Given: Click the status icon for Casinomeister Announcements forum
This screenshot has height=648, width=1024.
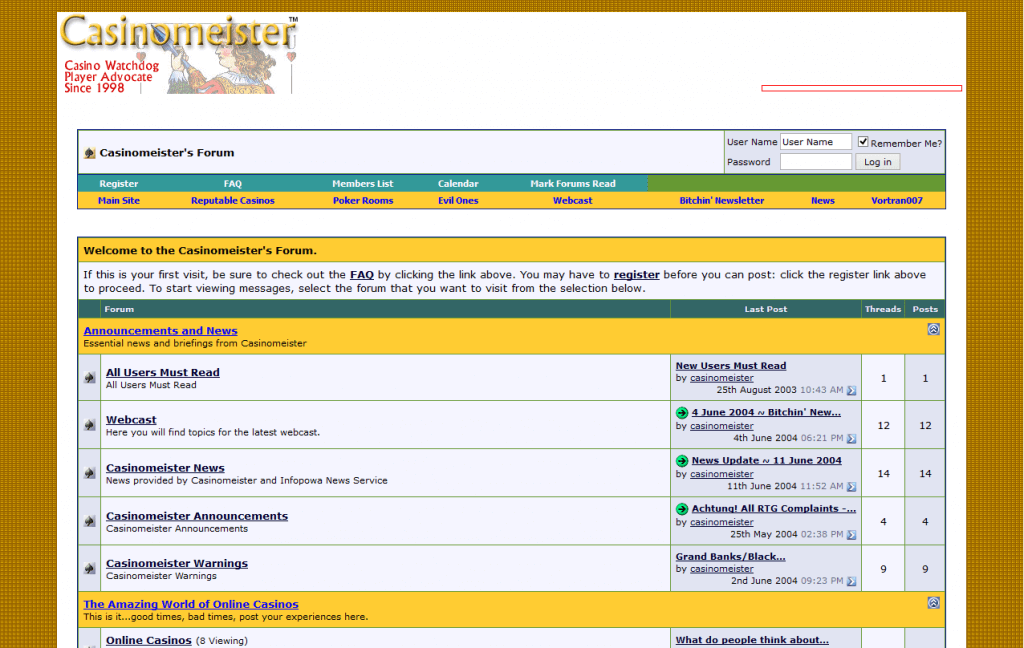Looking at the screenshot, I should tap(89, 521).
